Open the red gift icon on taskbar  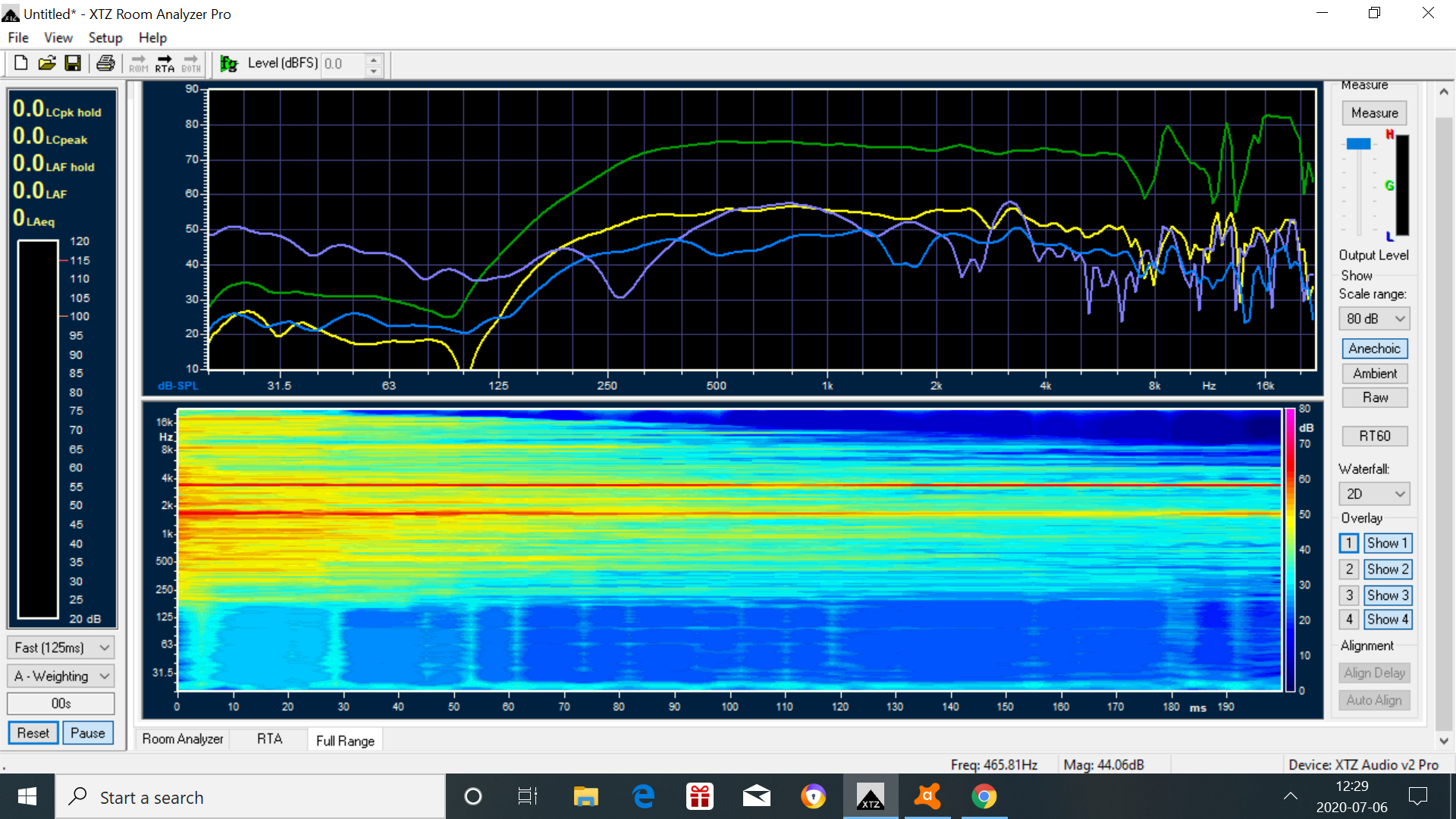click(699, 796)
